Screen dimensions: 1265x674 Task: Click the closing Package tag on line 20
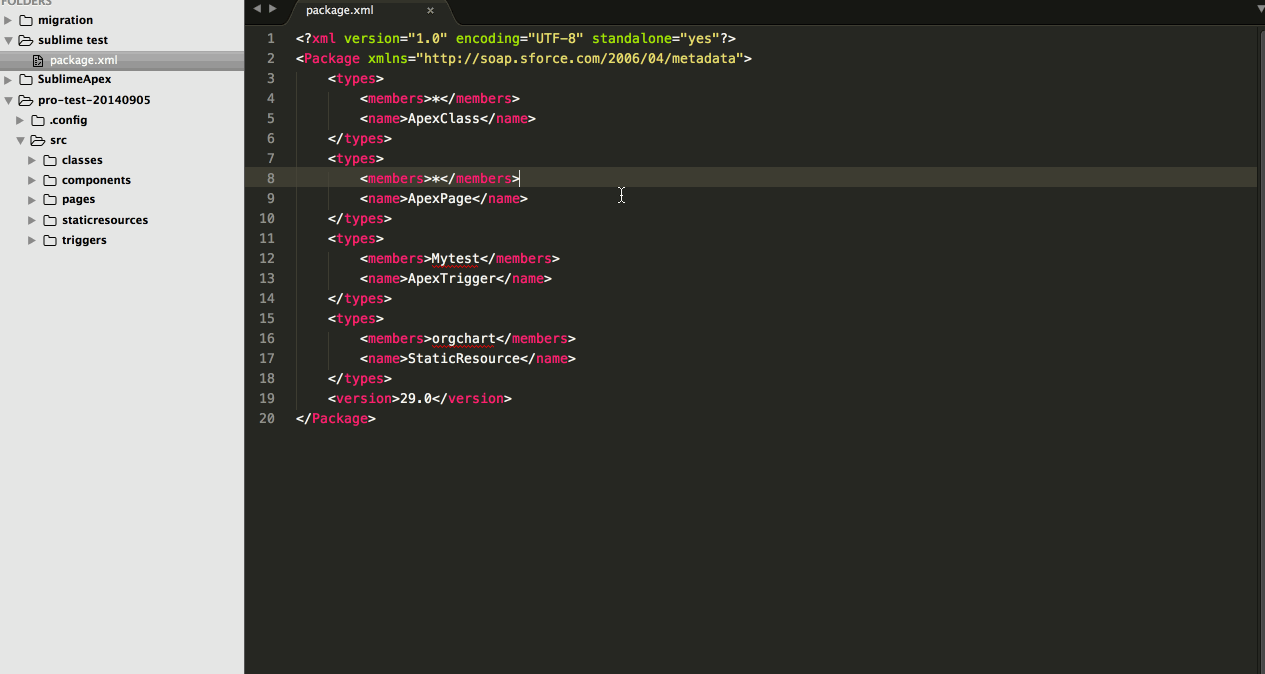click(336, 418)
